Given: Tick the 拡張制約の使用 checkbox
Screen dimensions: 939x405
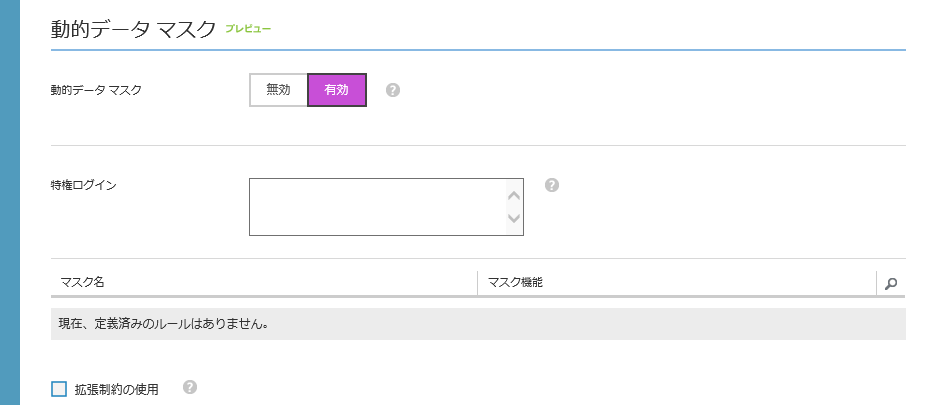Looking at the screenshot, I should pyautogui.click(x=59, y=389).
